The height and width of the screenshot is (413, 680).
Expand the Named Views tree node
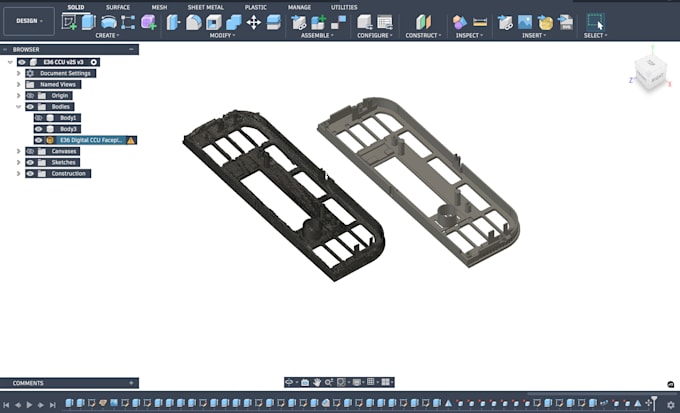coord(19,85)
